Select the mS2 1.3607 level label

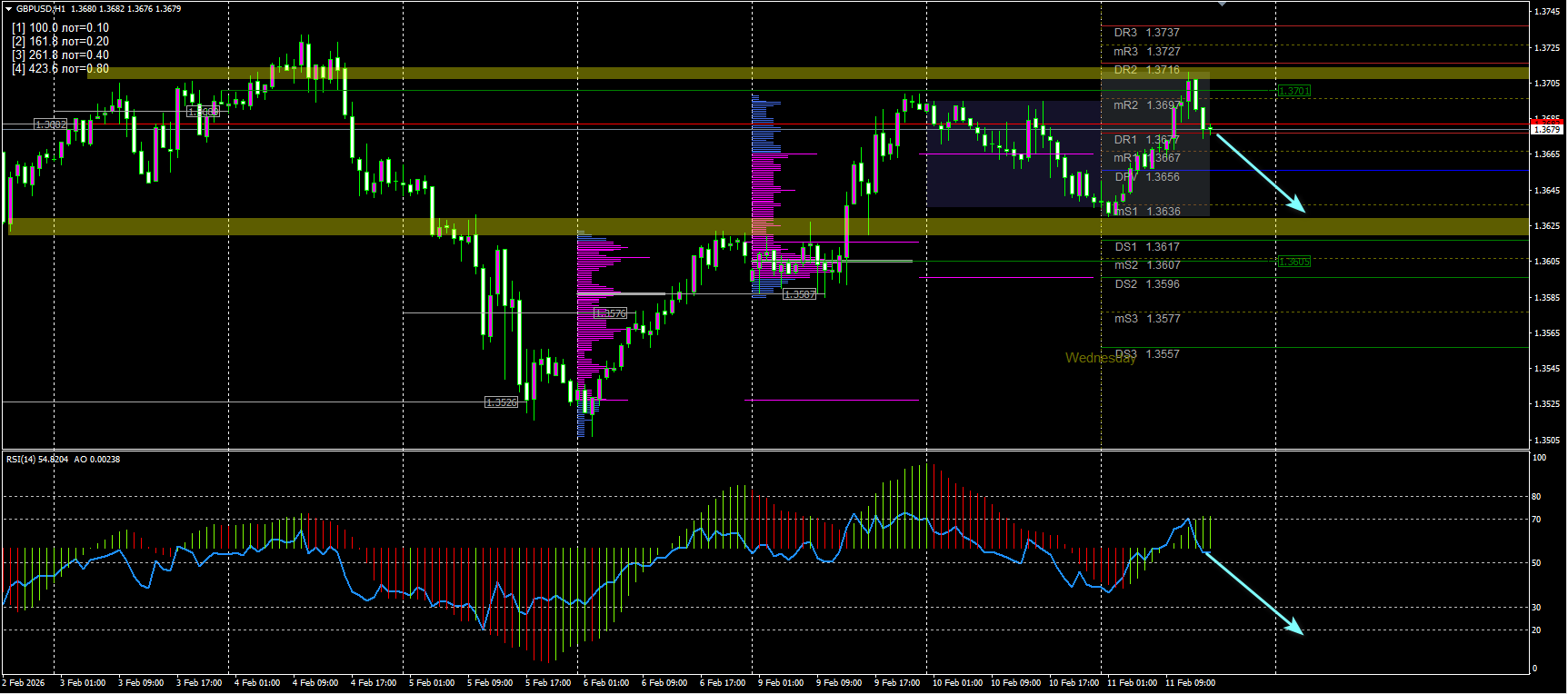(1148, 265)
